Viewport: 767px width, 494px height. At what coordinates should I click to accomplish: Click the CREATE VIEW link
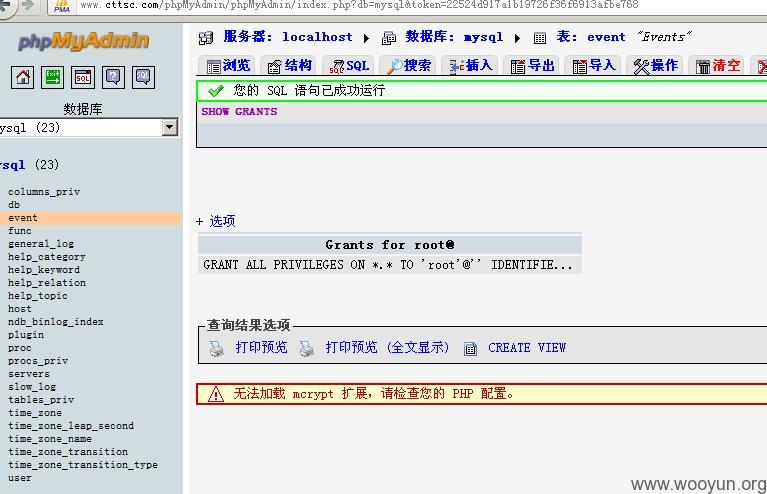(527, 348)
